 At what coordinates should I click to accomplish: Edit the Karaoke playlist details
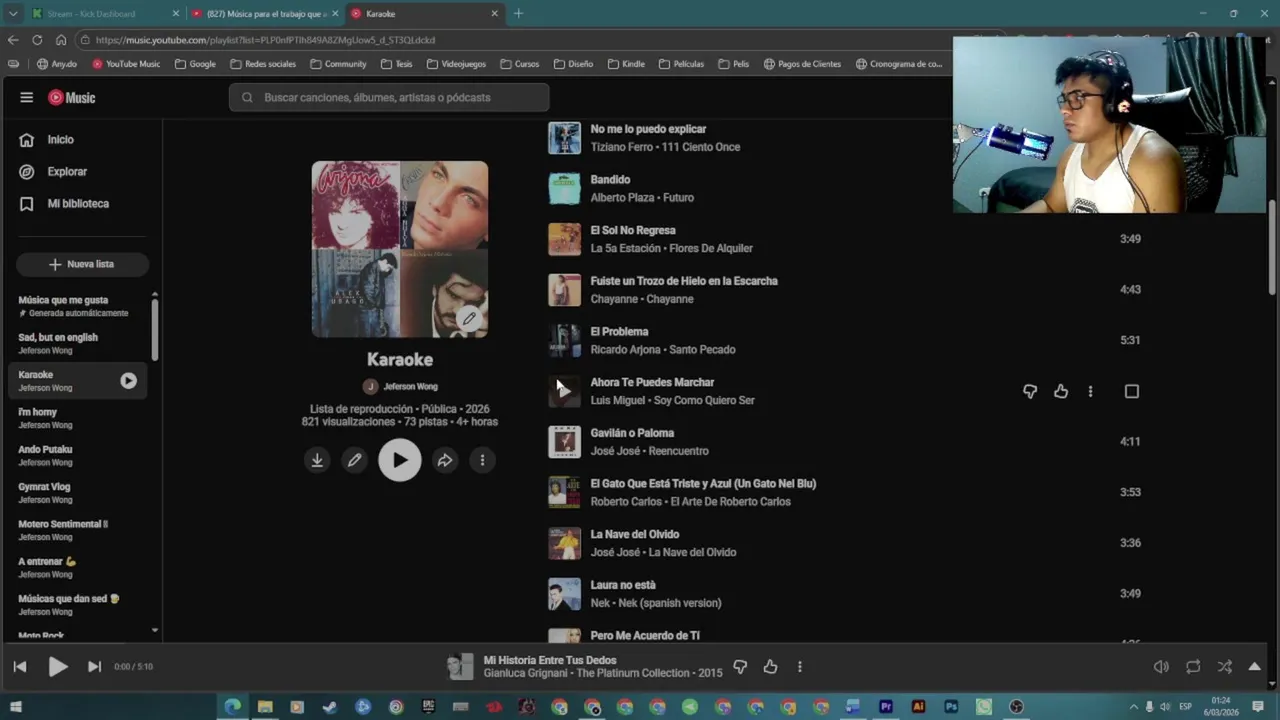point(354,460)
